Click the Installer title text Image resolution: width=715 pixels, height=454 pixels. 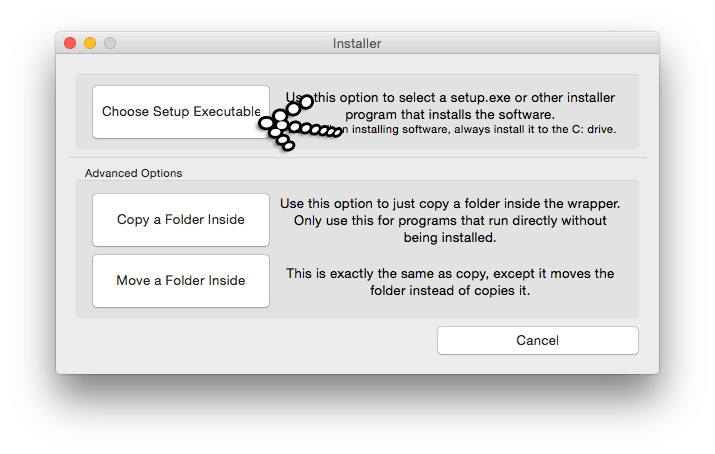(357, 44)
